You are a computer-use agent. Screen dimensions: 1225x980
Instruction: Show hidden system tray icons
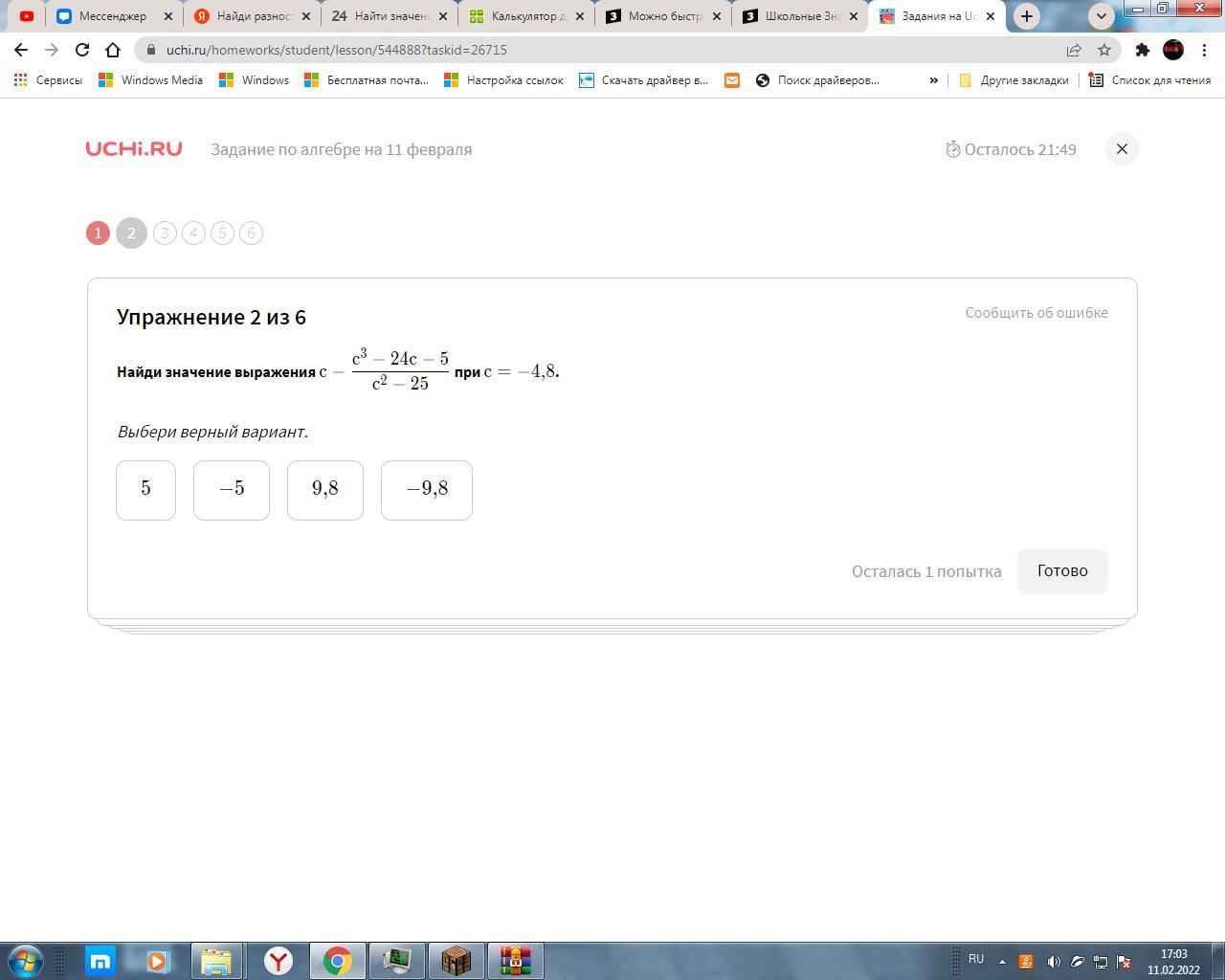click(1002, 961)
